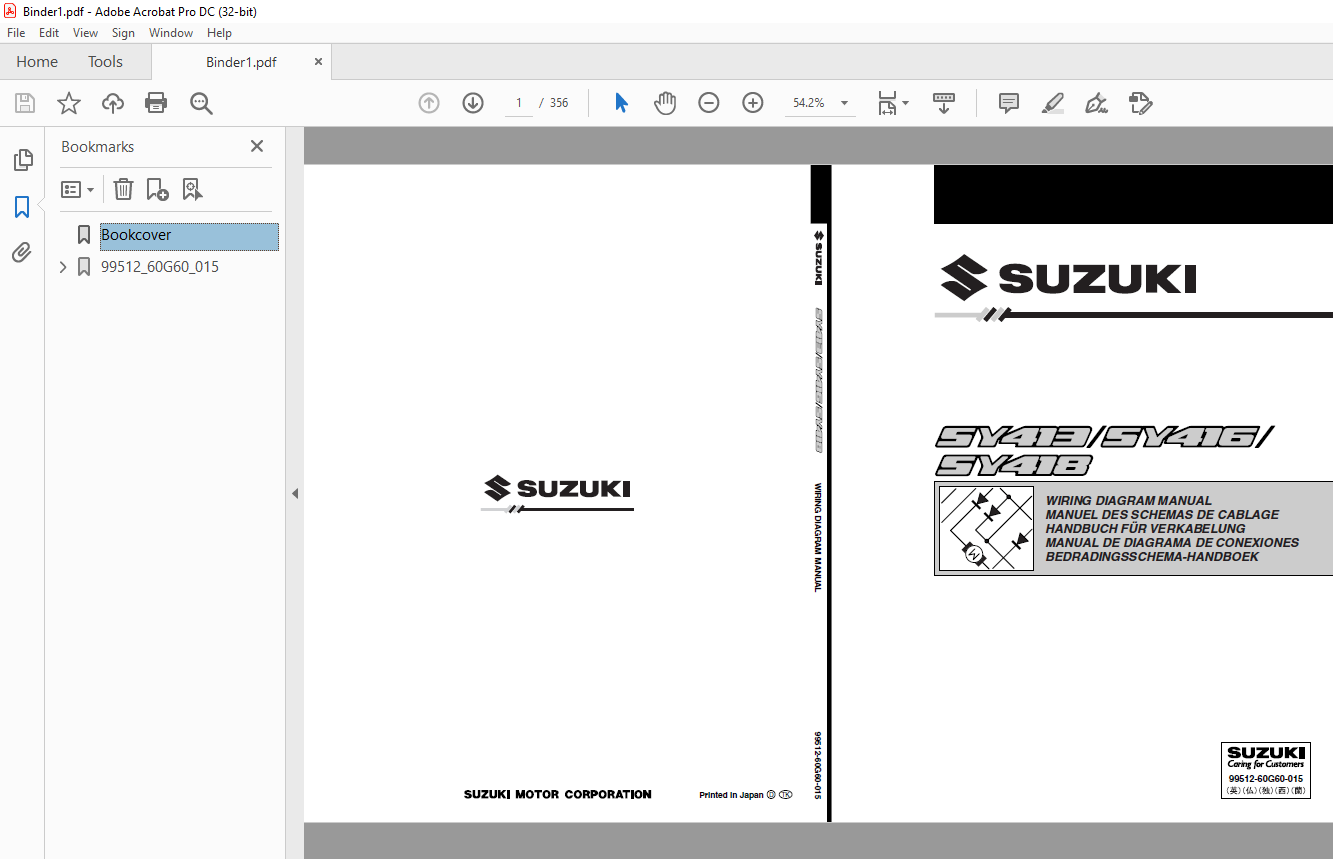Click the Save file icon

pos(25,103)
